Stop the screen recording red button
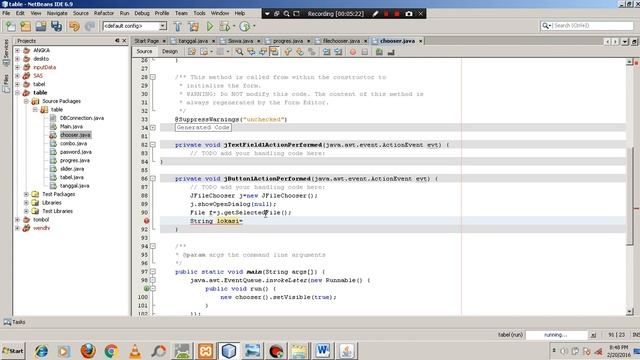This screenshot has height=360, width=640. (396, 13)
